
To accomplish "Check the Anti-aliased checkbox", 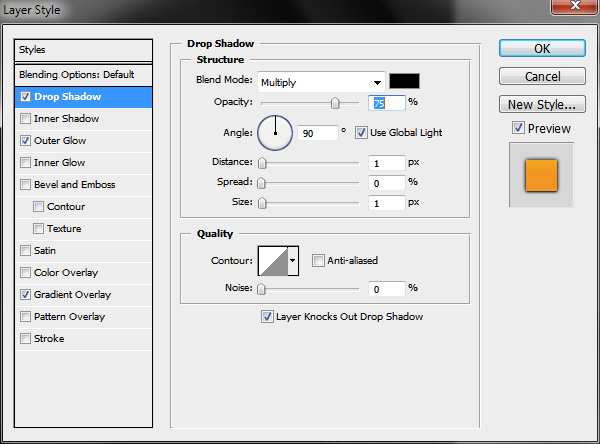I will (318, 261).
